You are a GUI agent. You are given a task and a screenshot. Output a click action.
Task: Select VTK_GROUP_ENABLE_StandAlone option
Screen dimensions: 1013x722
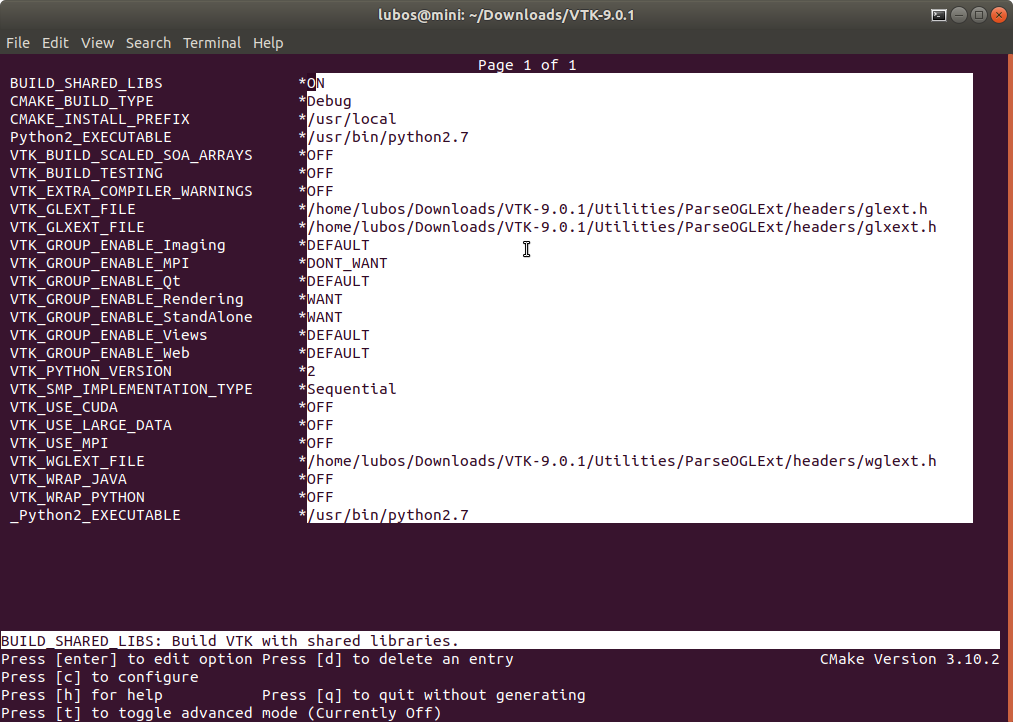pyautogui.click(x=131, y=318)
